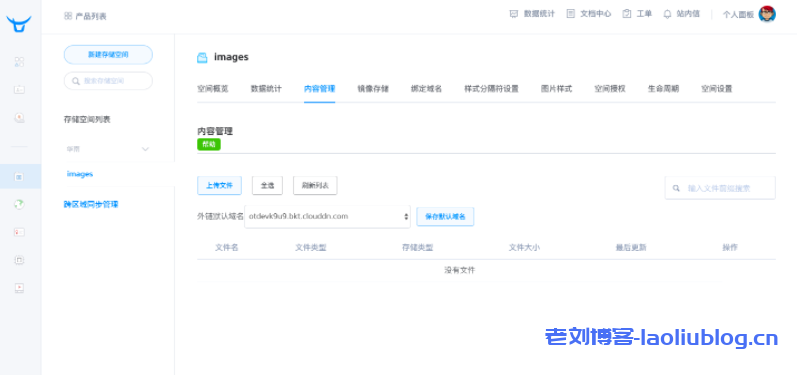Switch to 镜像存储 tab

[373, 89]
